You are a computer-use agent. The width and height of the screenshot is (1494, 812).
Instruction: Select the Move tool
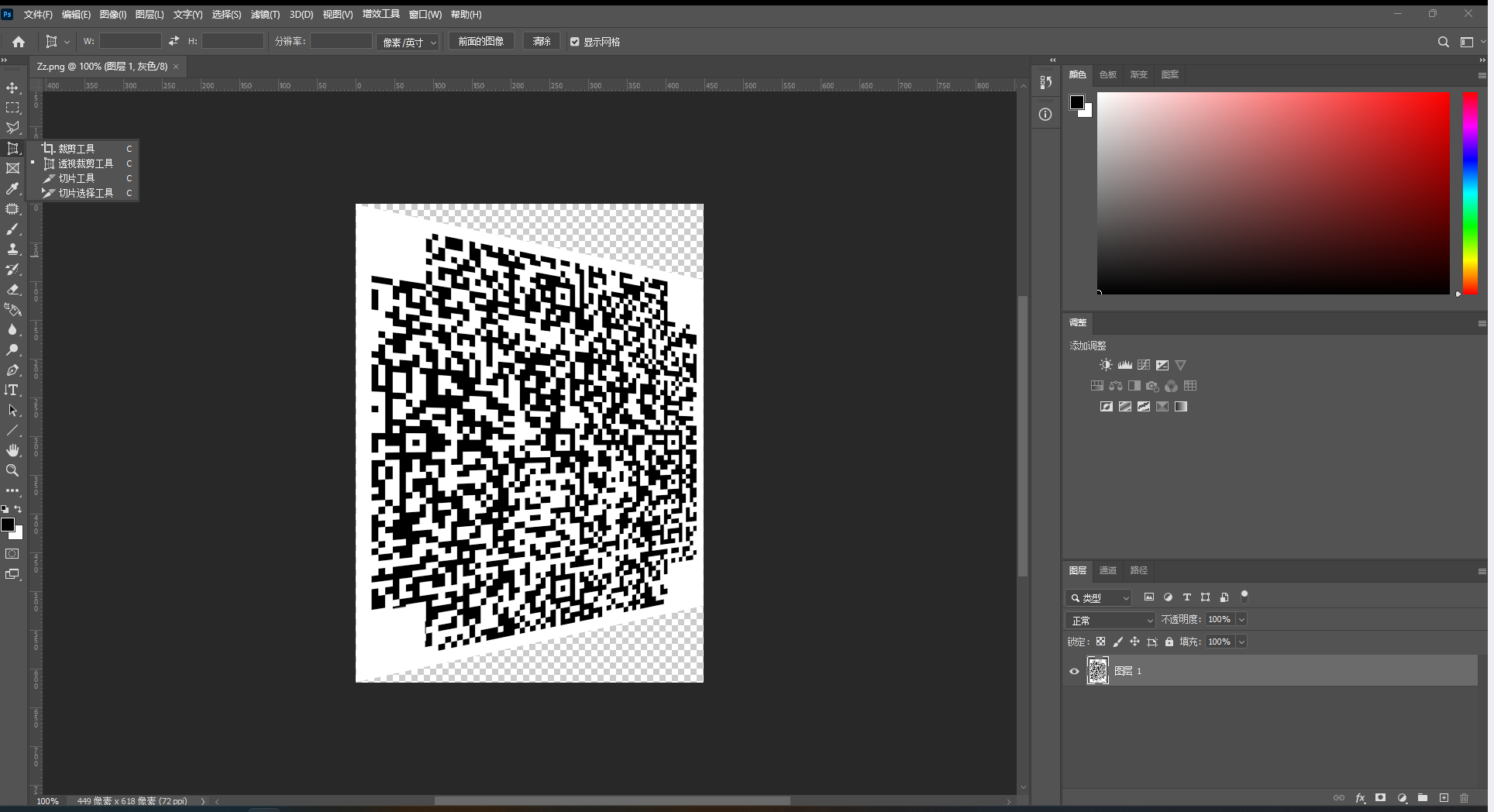coord(12,88)
